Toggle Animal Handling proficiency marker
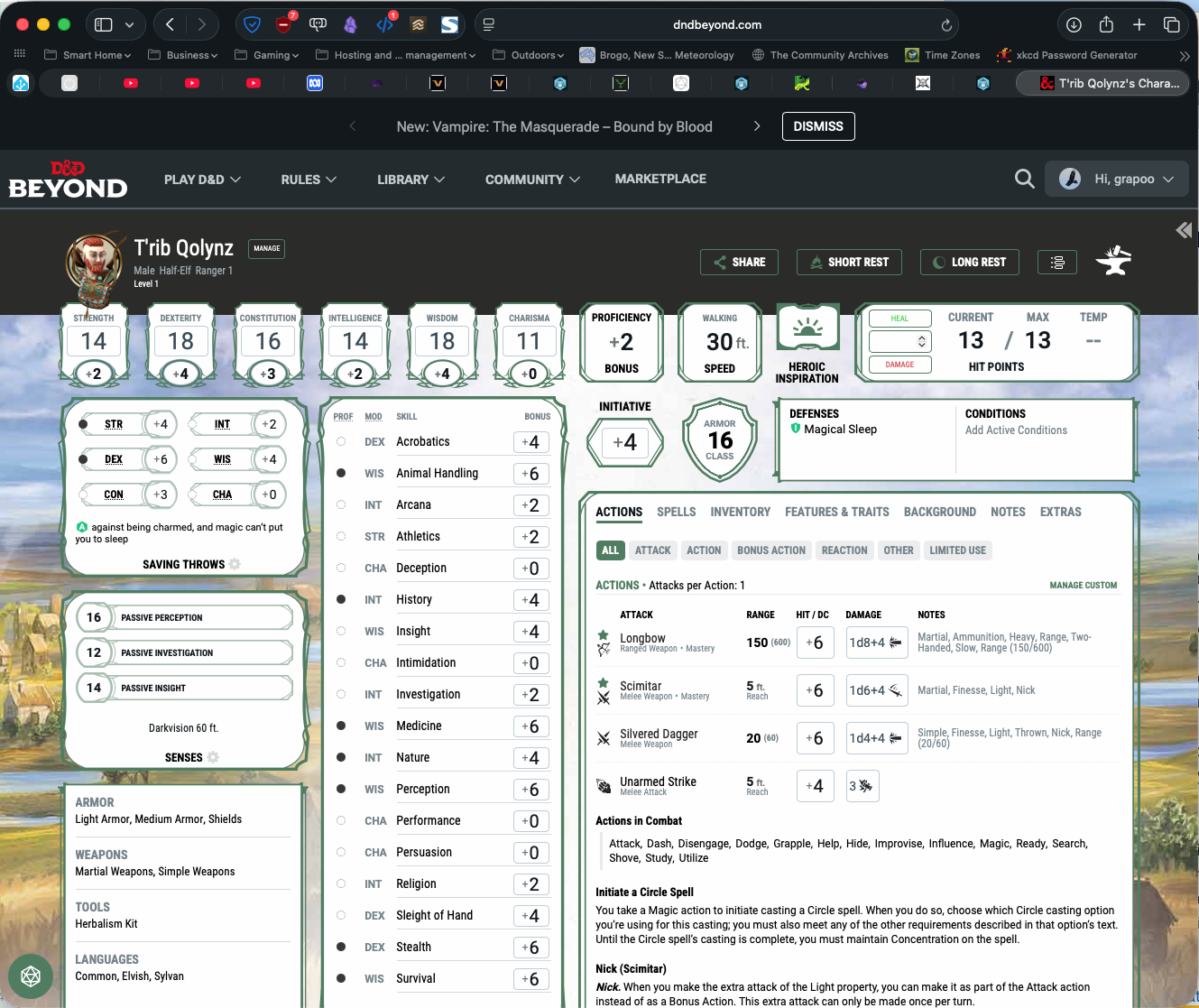1199x1008 pixels. [x=341, y=473]
